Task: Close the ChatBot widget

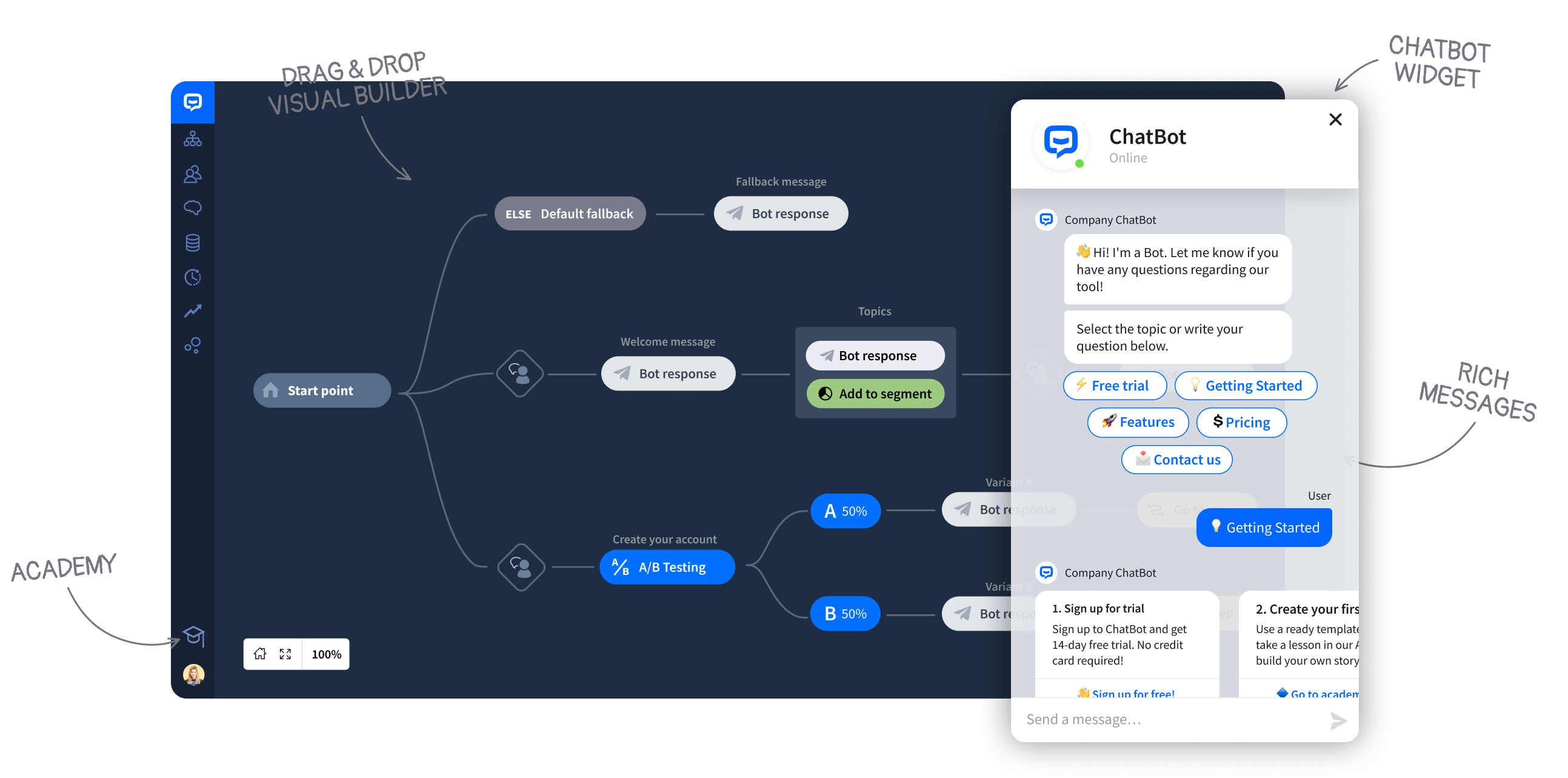Action: (x=1335, y=119)
